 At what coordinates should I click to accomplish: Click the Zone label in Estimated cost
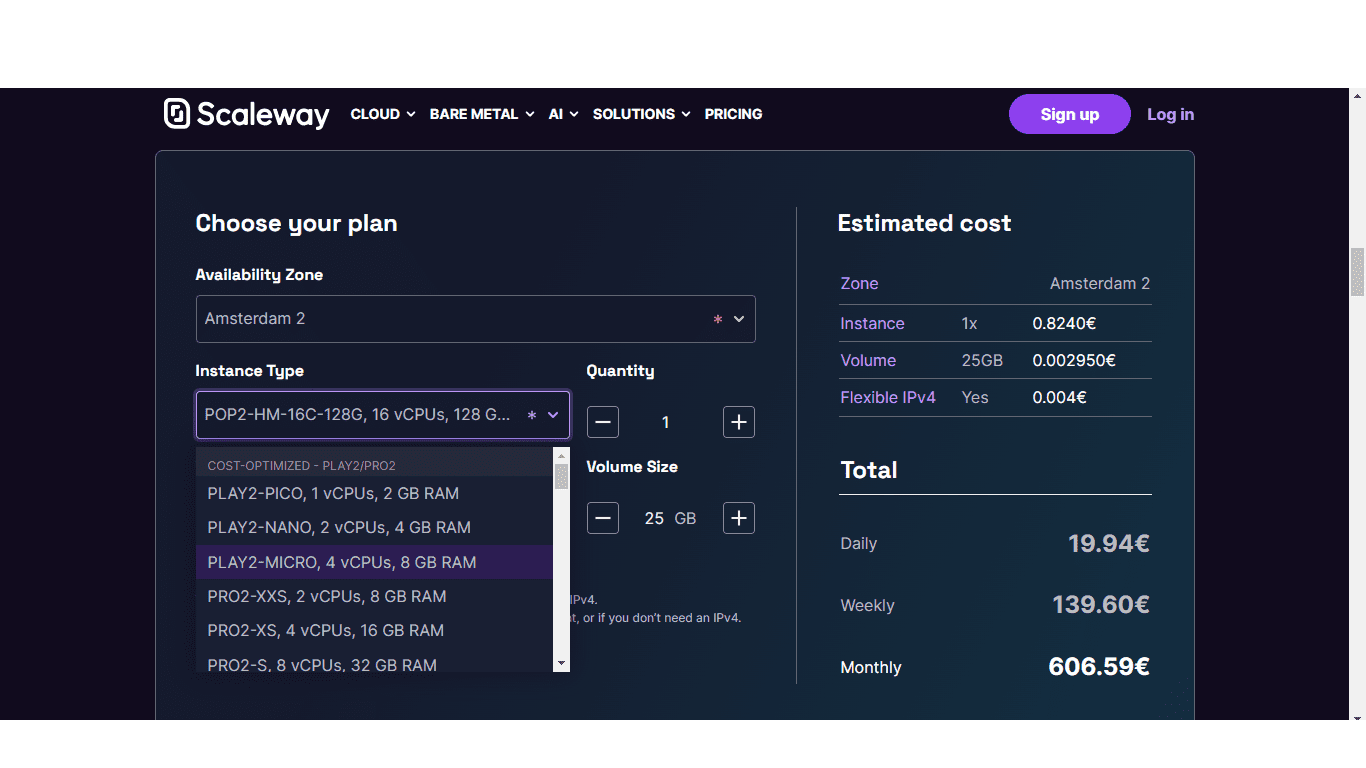click(859, 283)
